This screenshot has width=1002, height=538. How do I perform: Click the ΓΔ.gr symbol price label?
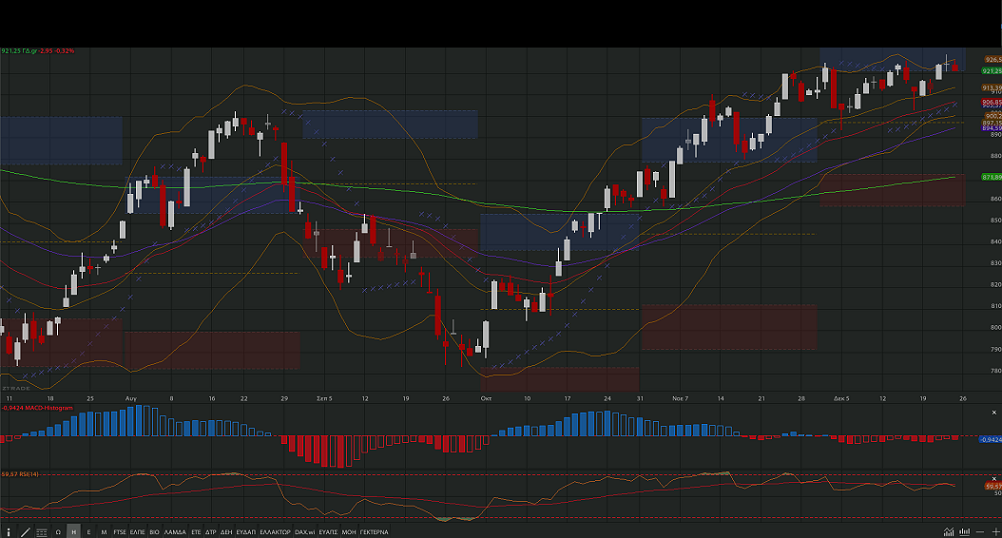(38, 50)
